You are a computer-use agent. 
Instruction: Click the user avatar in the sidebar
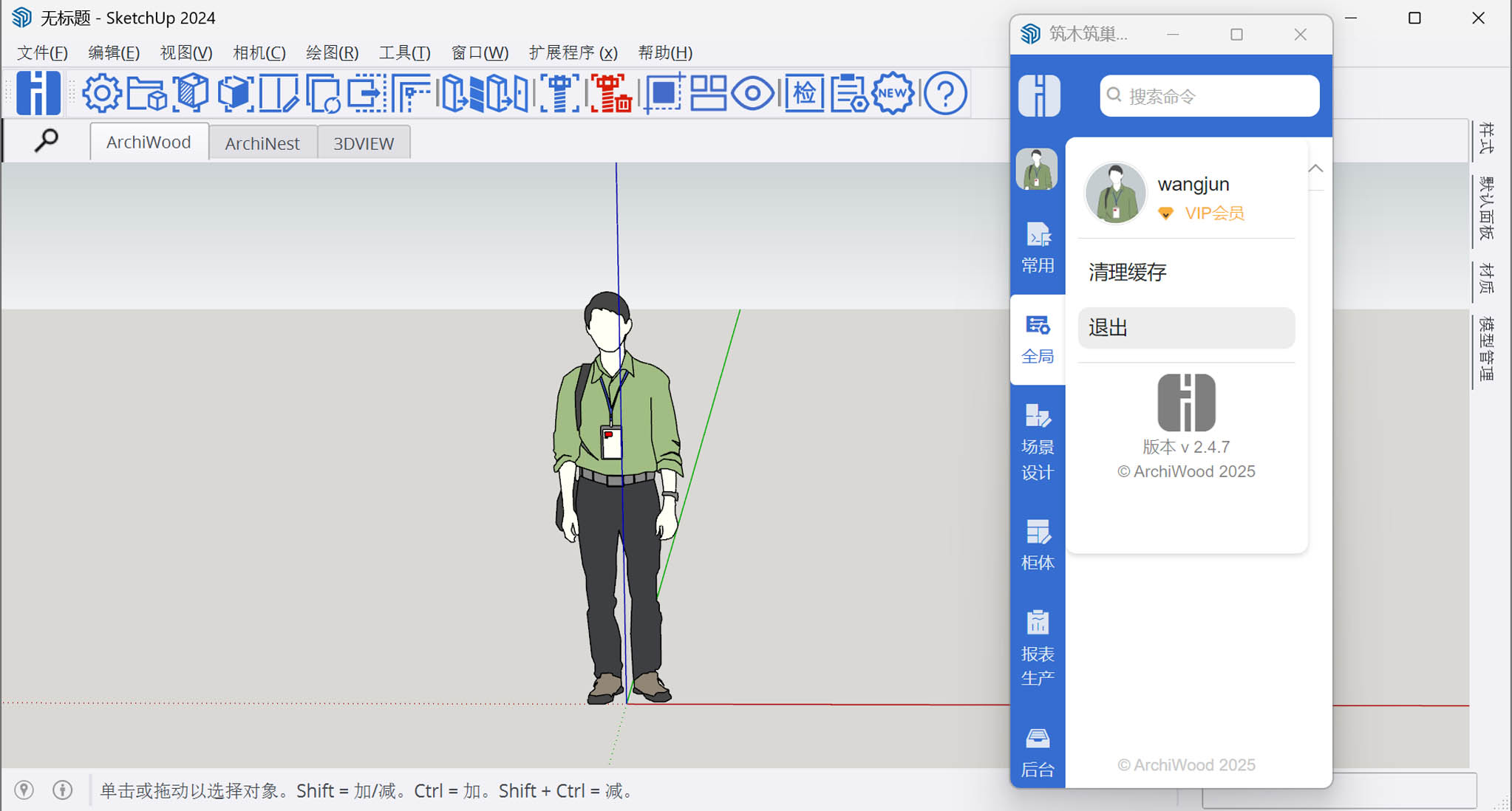point(1036,169)
